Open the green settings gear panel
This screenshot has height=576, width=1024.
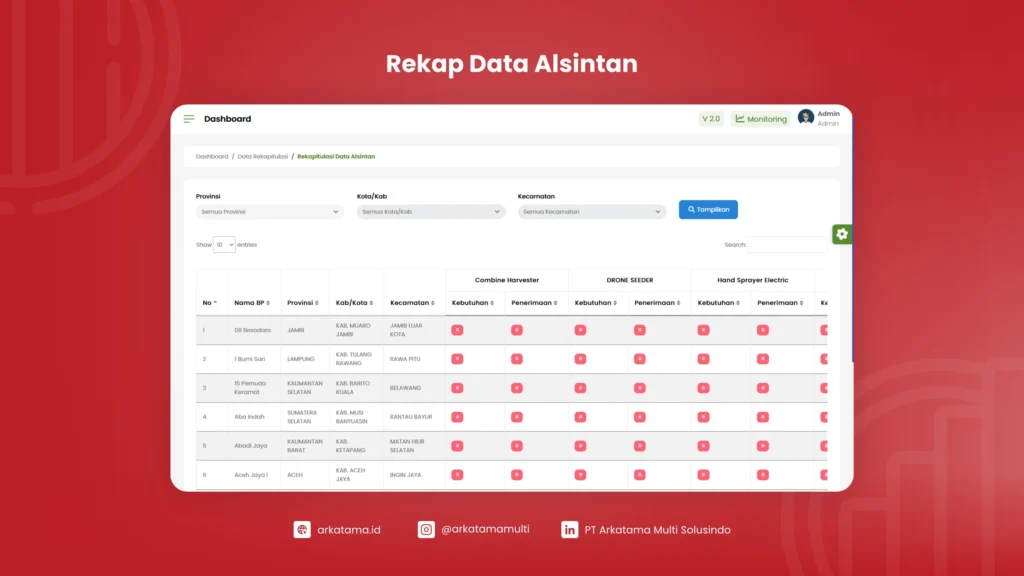[x=842, y=234]
